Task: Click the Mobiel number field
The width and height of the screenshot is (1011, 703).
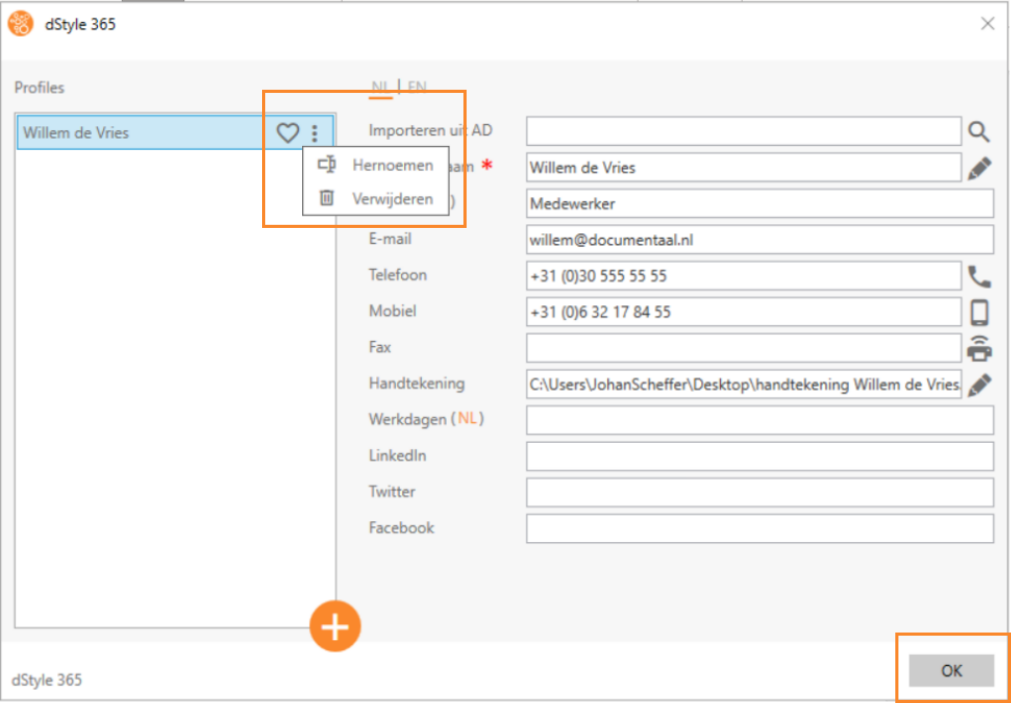Action: click(744, 313)
